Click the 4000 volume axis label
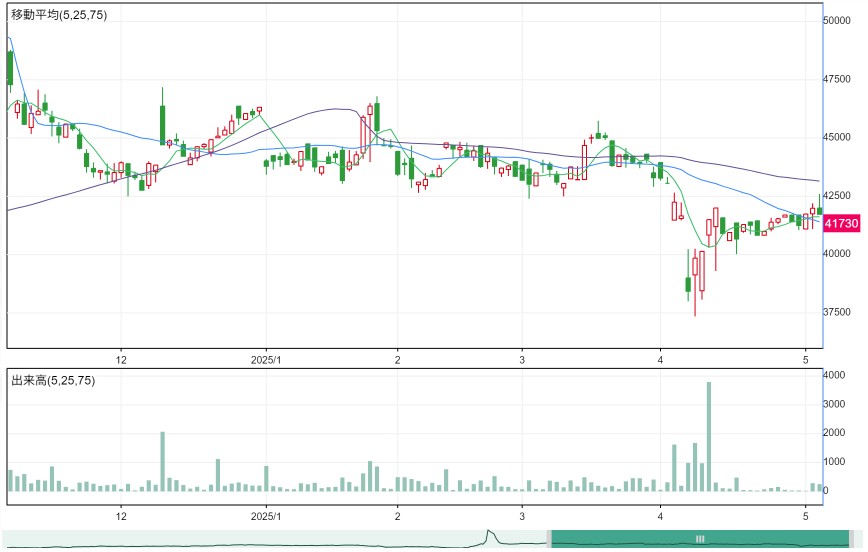868x552 pixels. [x=834, y=375]
